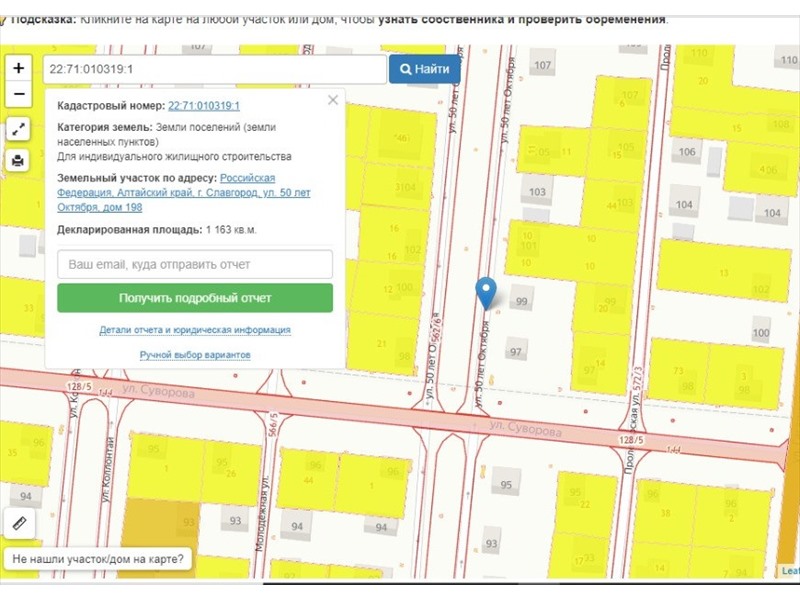Toggle fullscreen map view
This screenshot has height=600, width=800.
point(19,129)
